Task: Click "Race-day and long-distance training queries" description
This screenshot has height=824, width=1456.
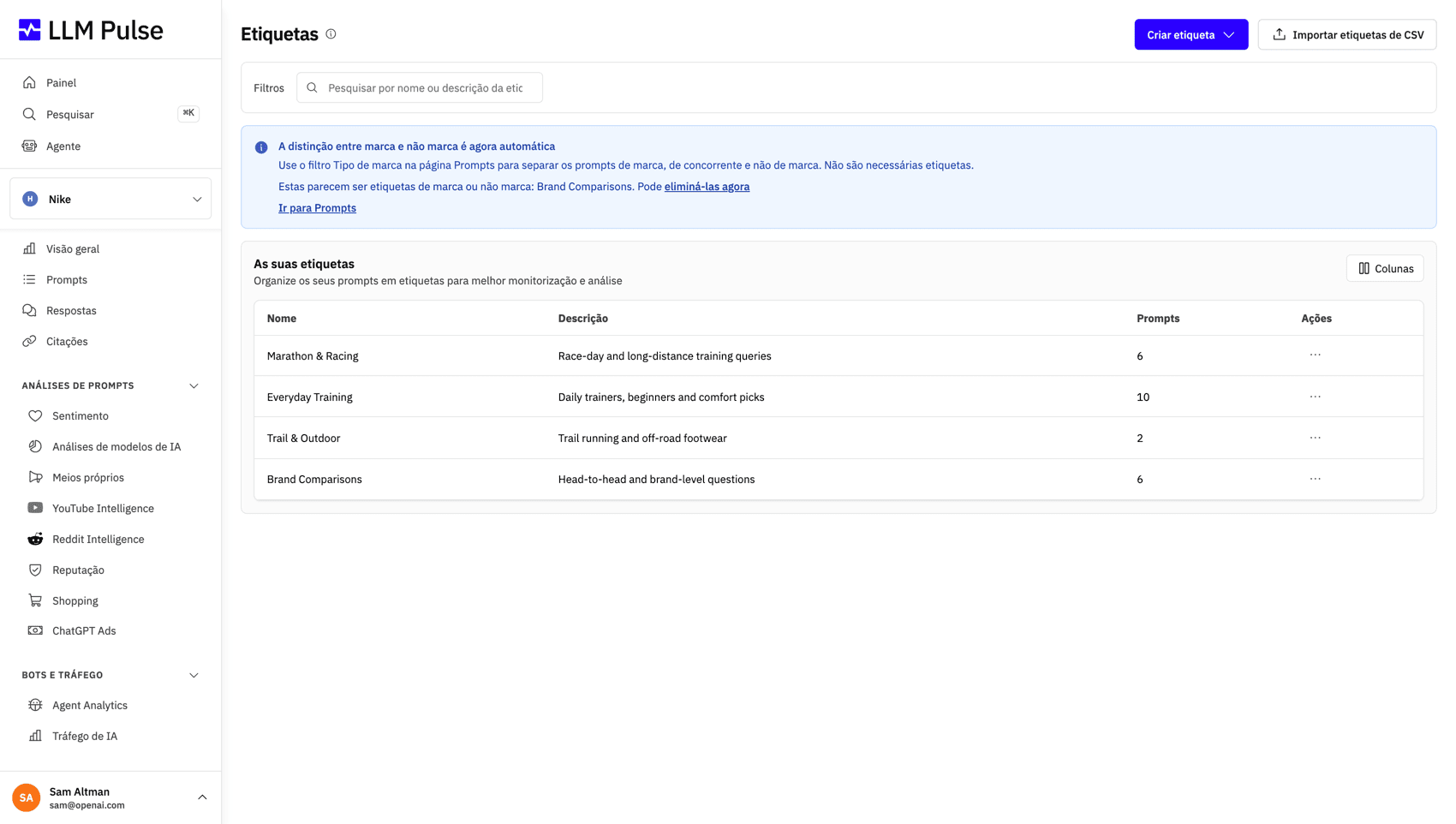Action: tap(665, 355)
